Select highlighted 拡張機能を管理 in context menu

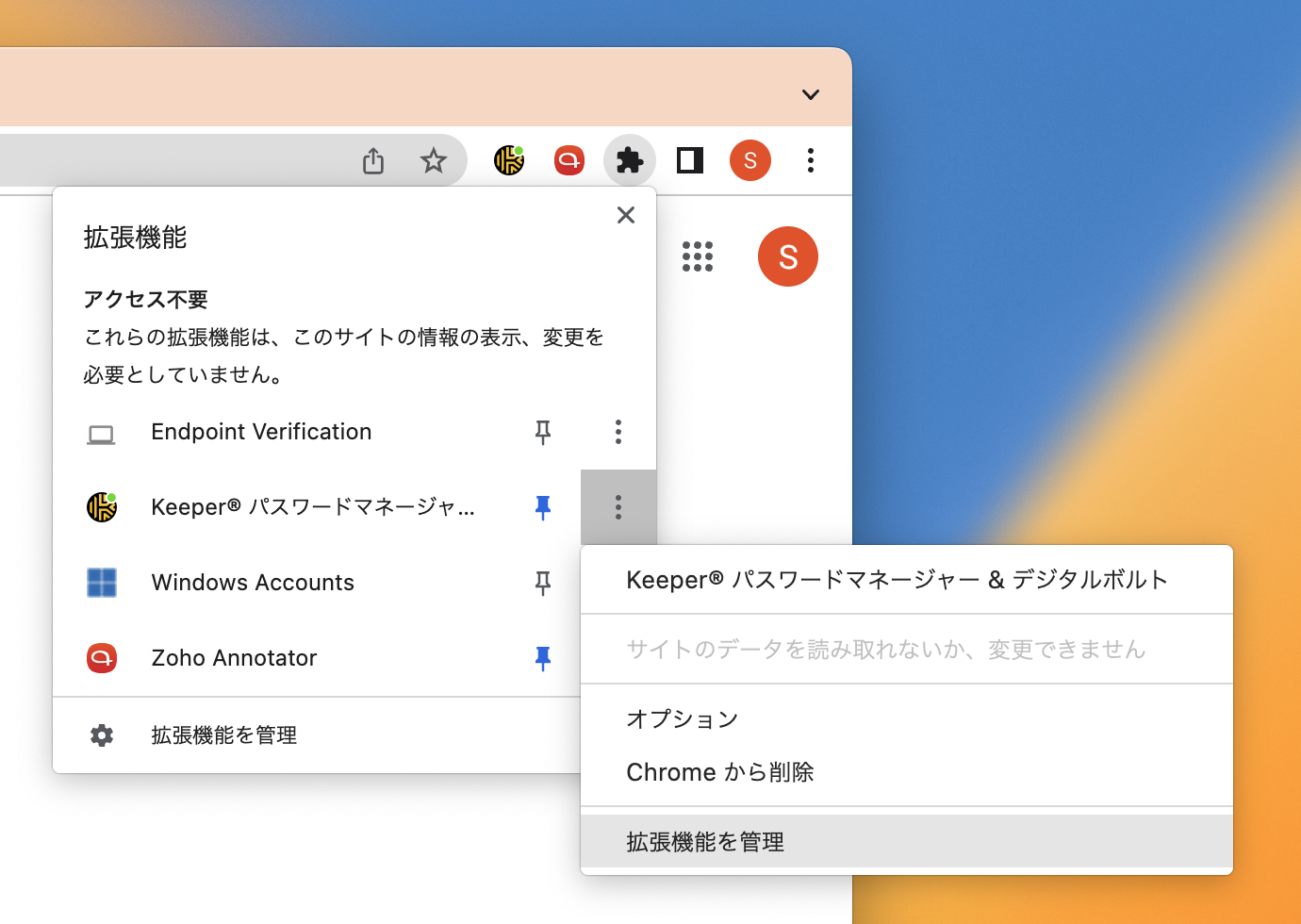[705, 842]
